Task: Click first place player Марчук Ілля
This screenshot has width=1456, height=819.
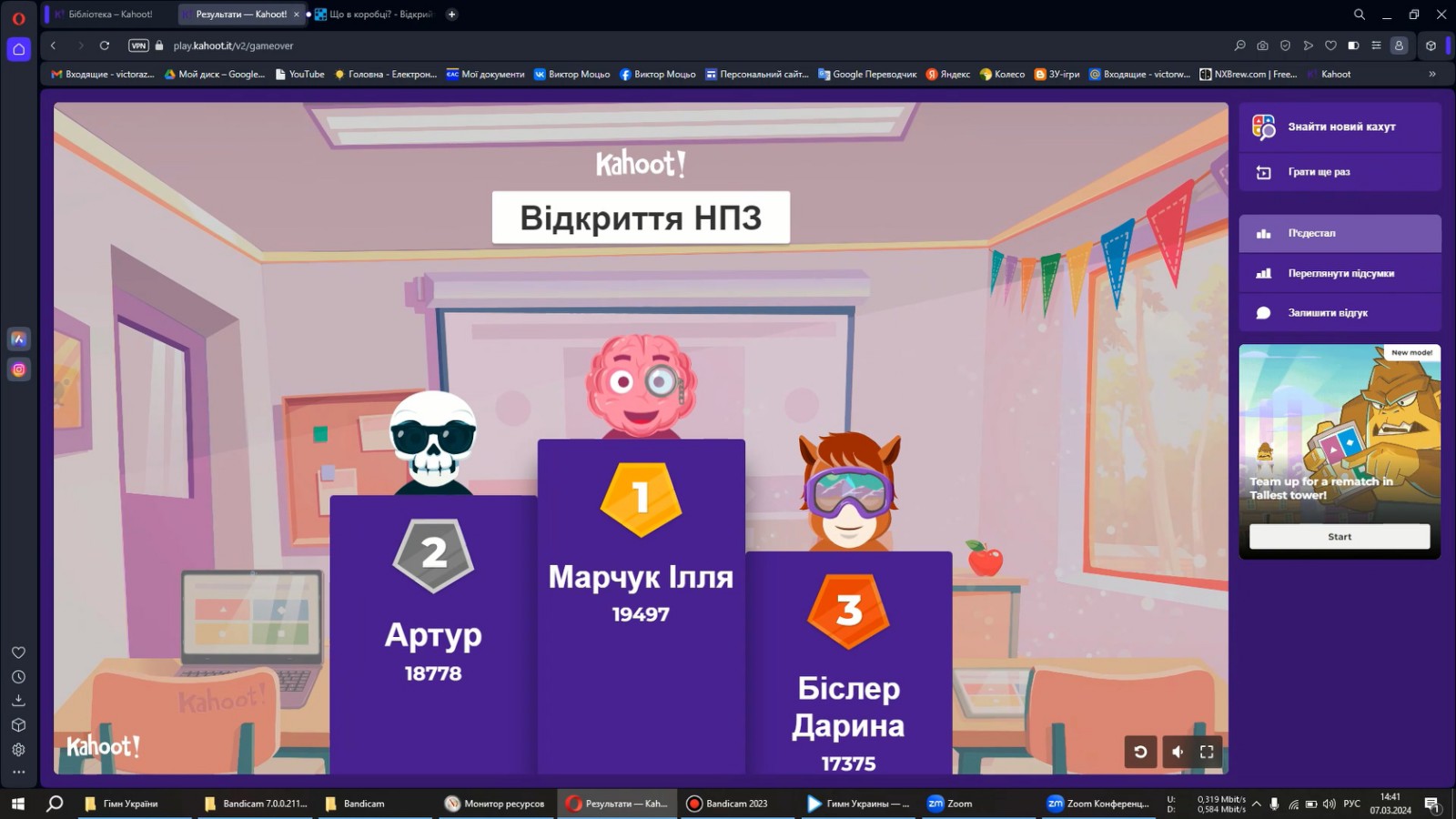Action: [x=641, y=577]
